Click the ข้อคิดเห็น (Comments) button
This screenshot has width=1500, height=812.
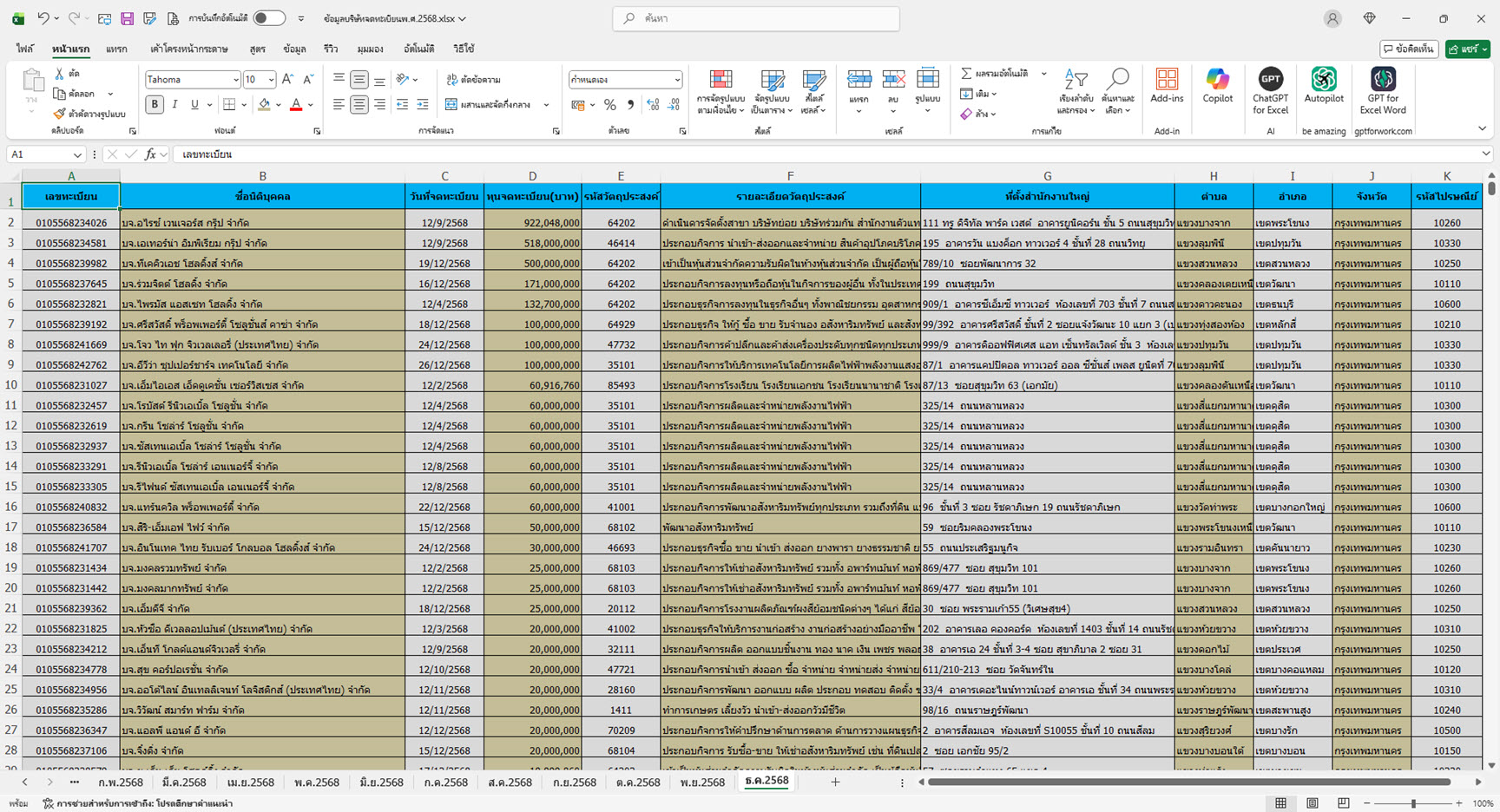pyautogui.click(x=1409, y=49)
